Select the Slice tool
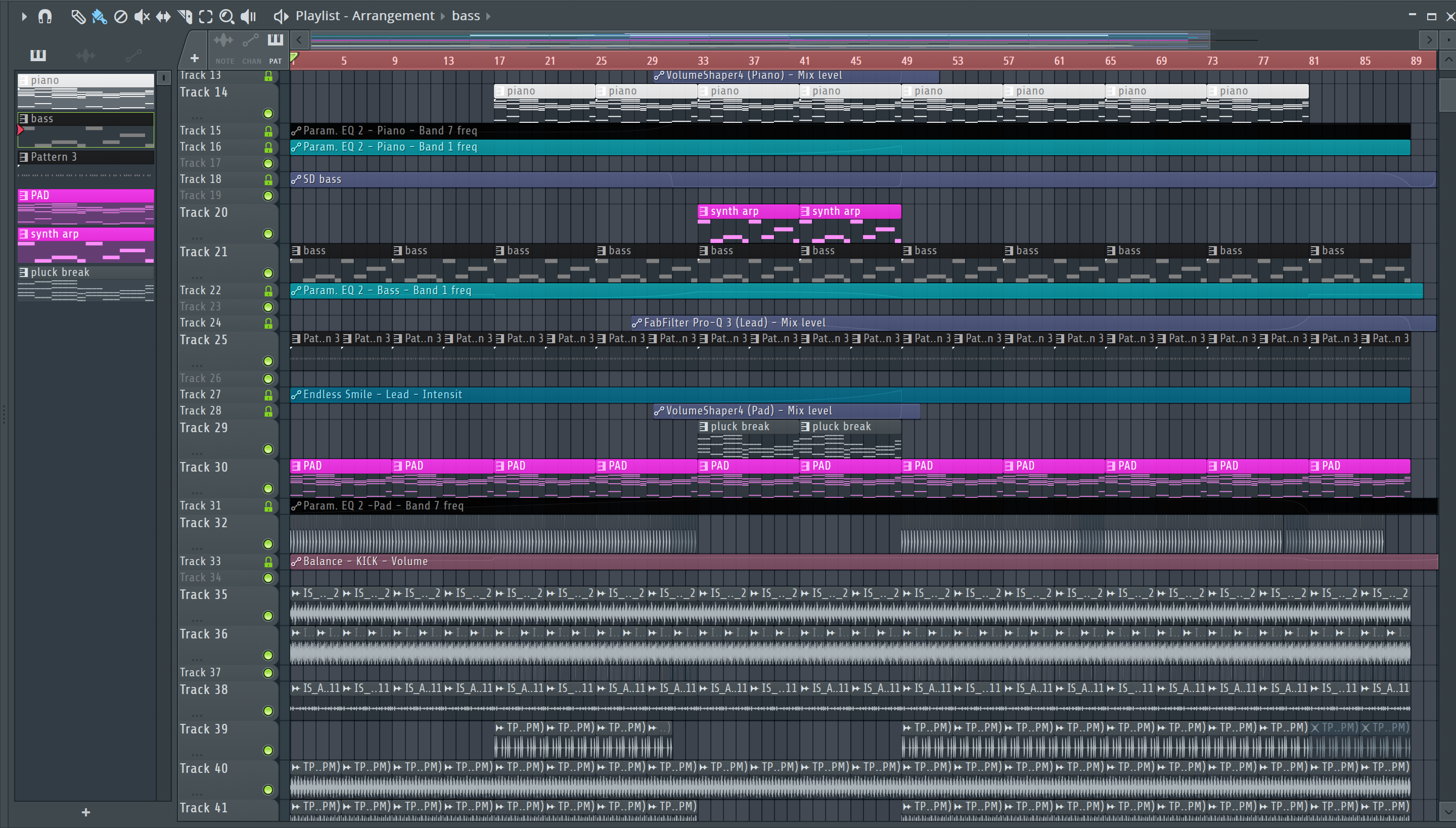Viewport: 1456px width, 828px height. point(185,17)
